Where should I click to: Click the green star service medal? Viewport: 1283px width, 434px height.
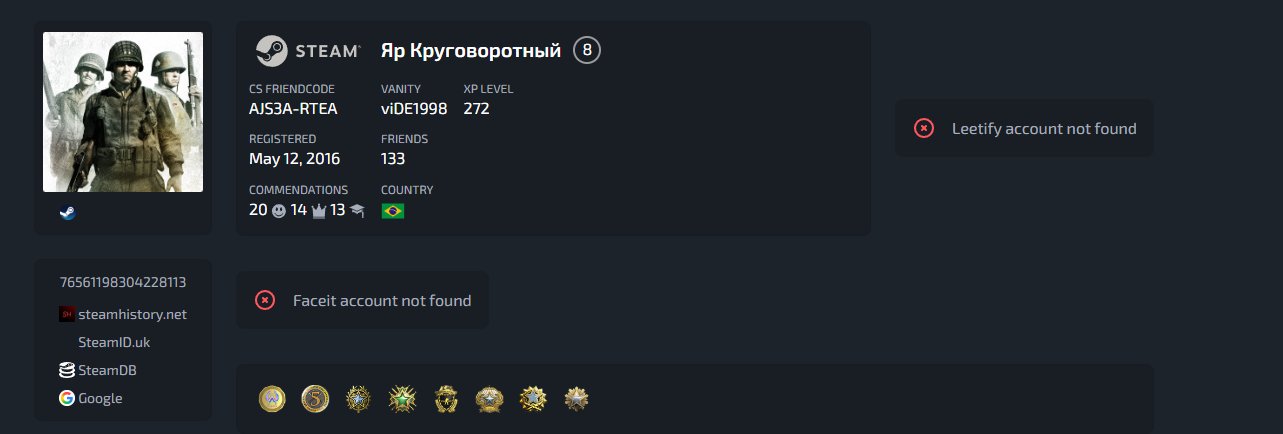coord(402,399)
